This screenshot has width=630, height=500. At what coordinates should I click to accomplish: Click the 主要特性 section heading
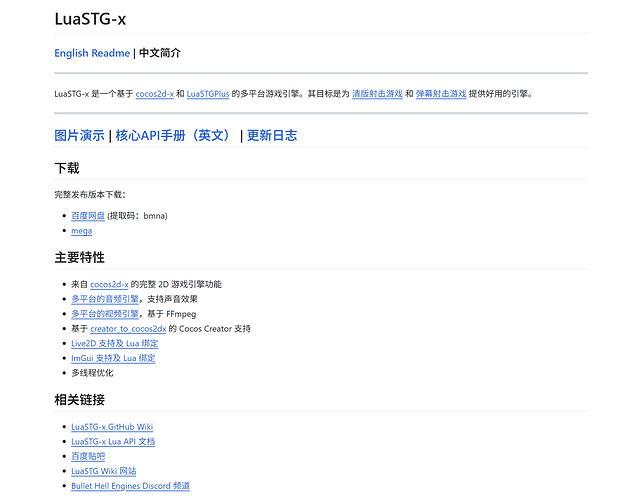pos(79,257)
